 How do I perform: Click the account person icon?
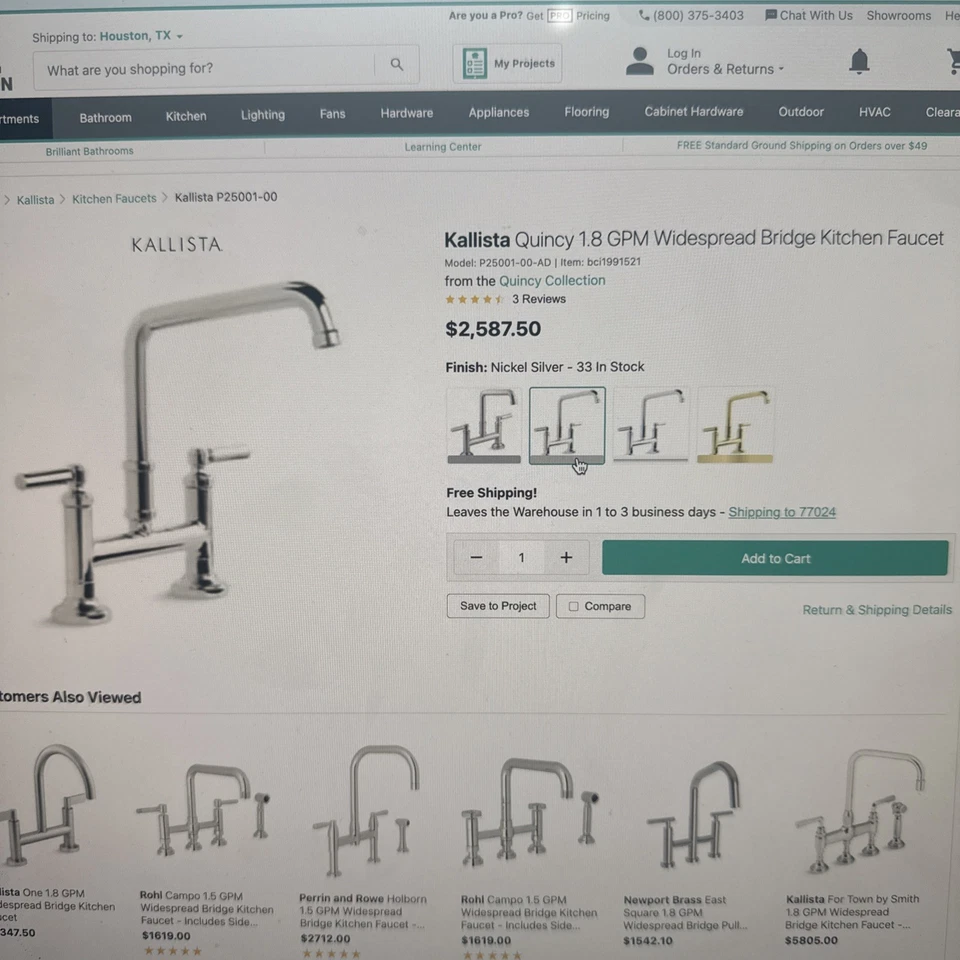[640, 61]
